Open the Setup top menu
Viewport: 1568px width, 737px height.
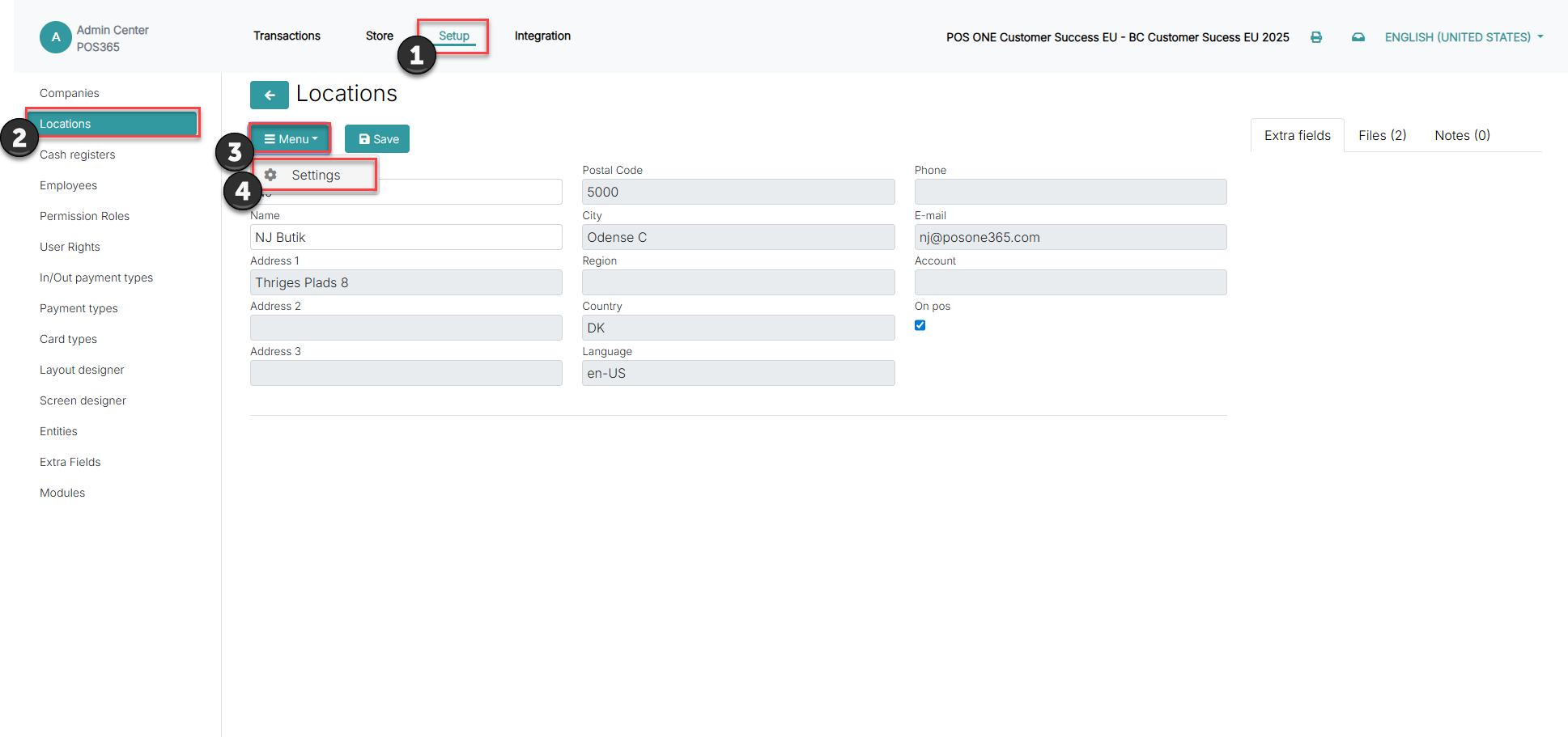click(x=453, y=36)
